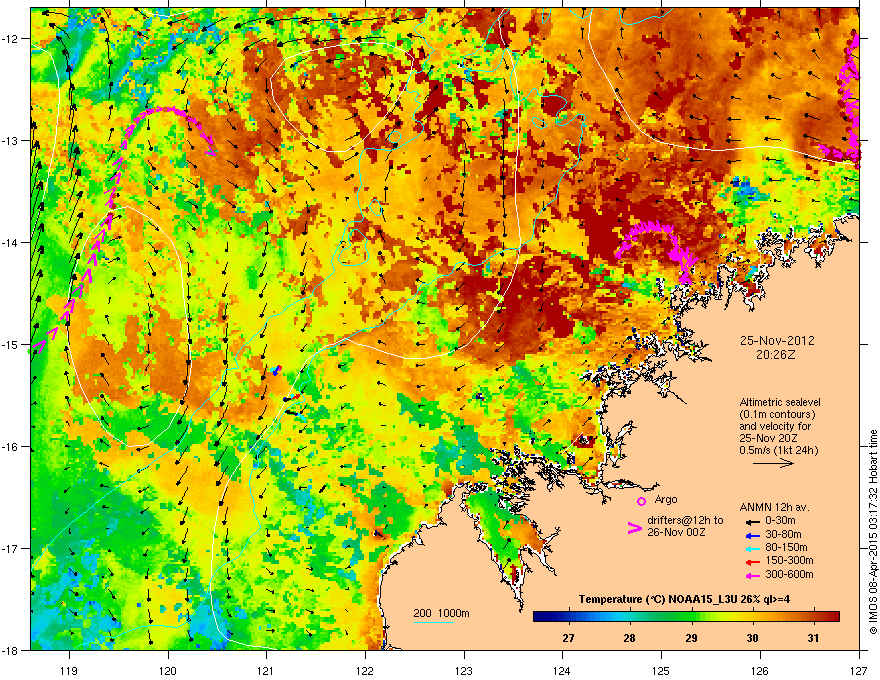Click the longitude axis label 127
Screen dimensions: 880x680
pyautogui.click(x=859, y=670)
